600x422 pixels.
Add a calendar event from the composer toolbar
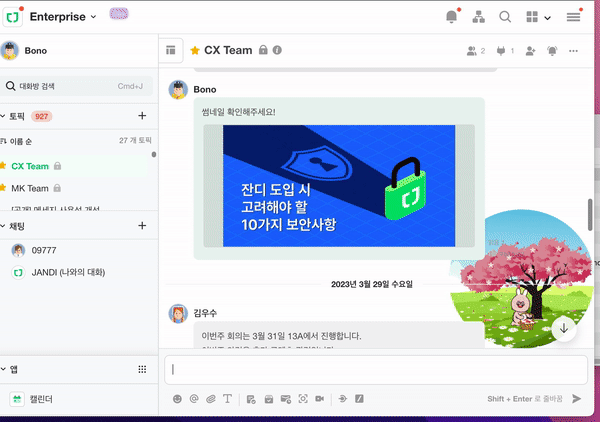coord(269,399)
